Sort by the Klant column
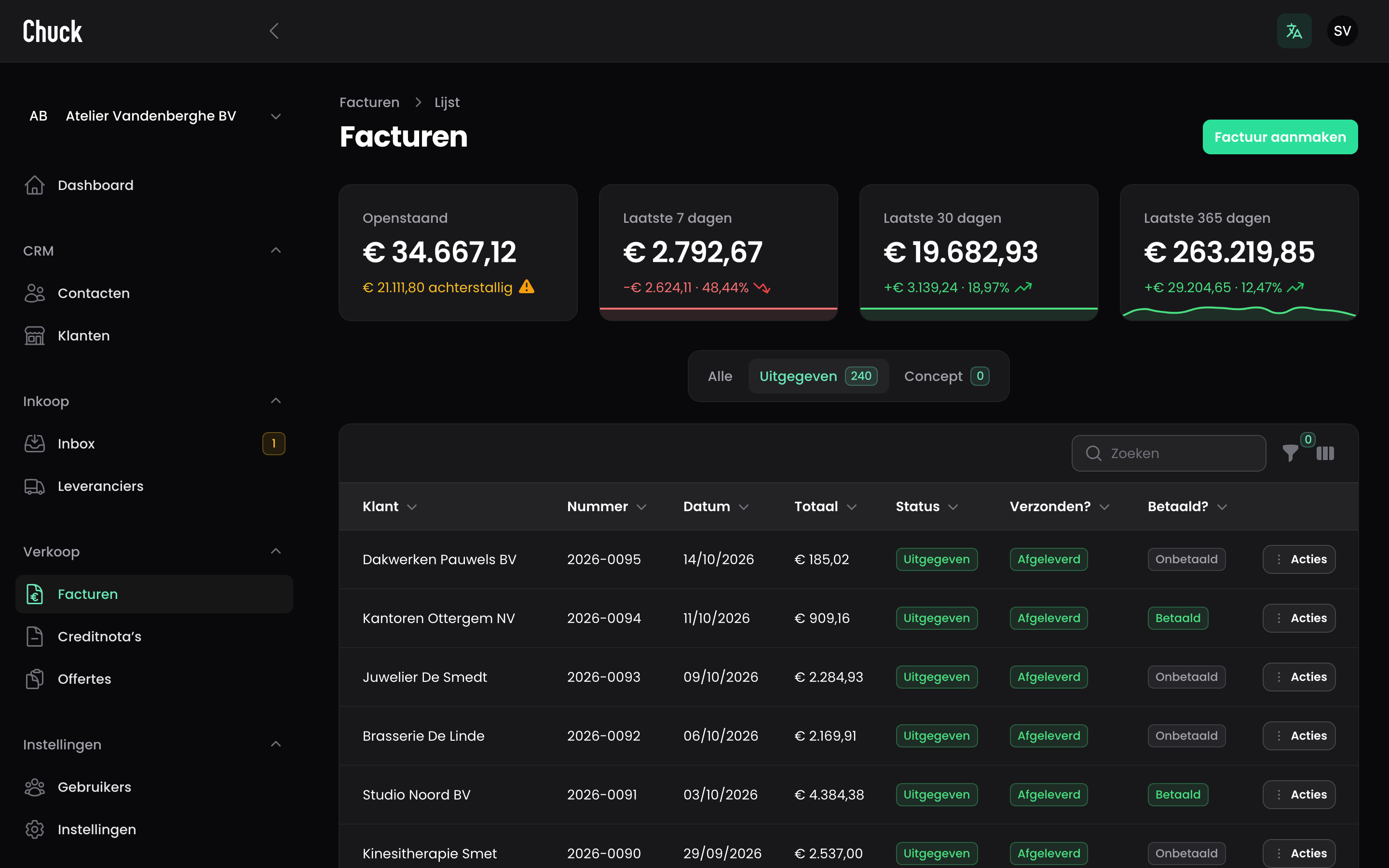Screen dimensions: 1389x868 [x=390, y=506]
